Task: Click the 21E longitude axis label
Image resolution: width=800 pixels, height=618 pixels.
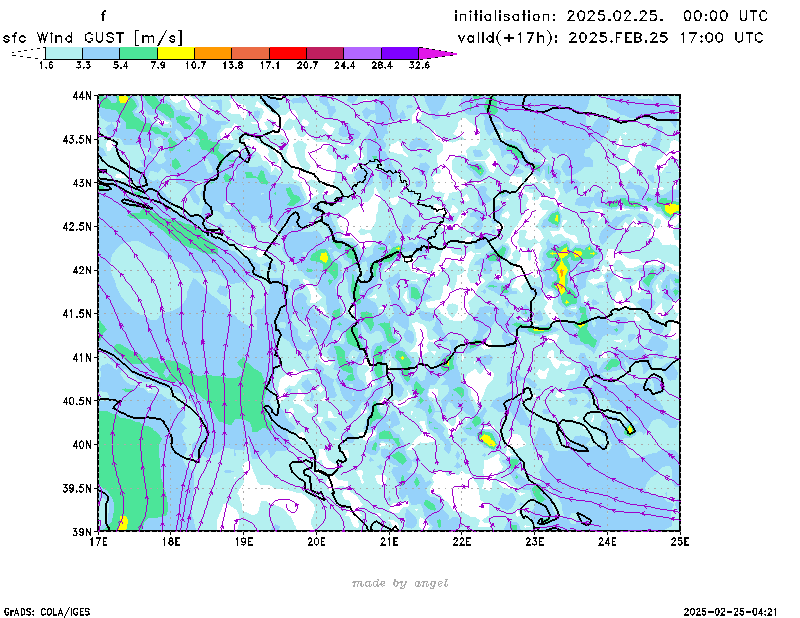Action: point(389,541)
